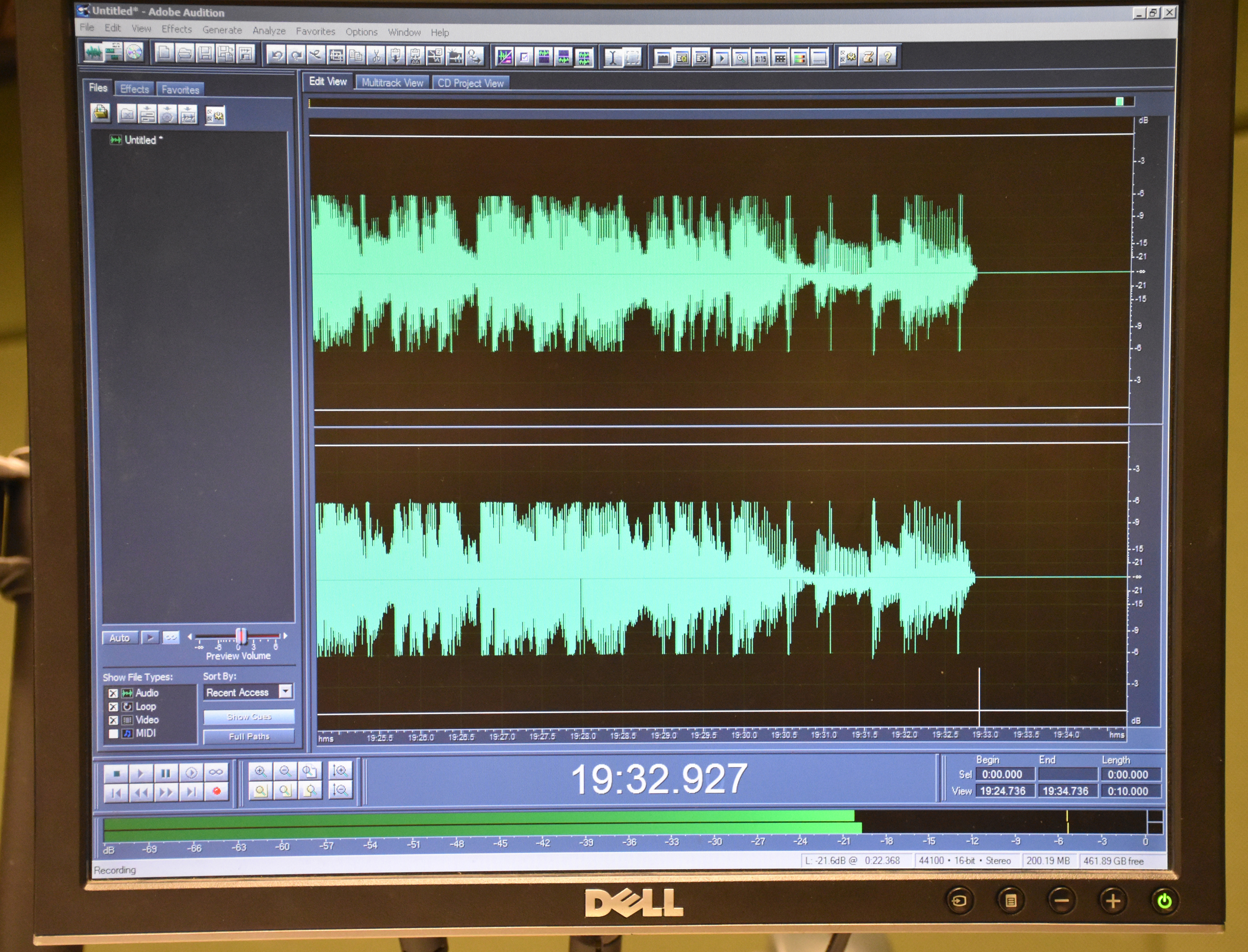Uncheck the Video file type checkbox

coord(113,720)
